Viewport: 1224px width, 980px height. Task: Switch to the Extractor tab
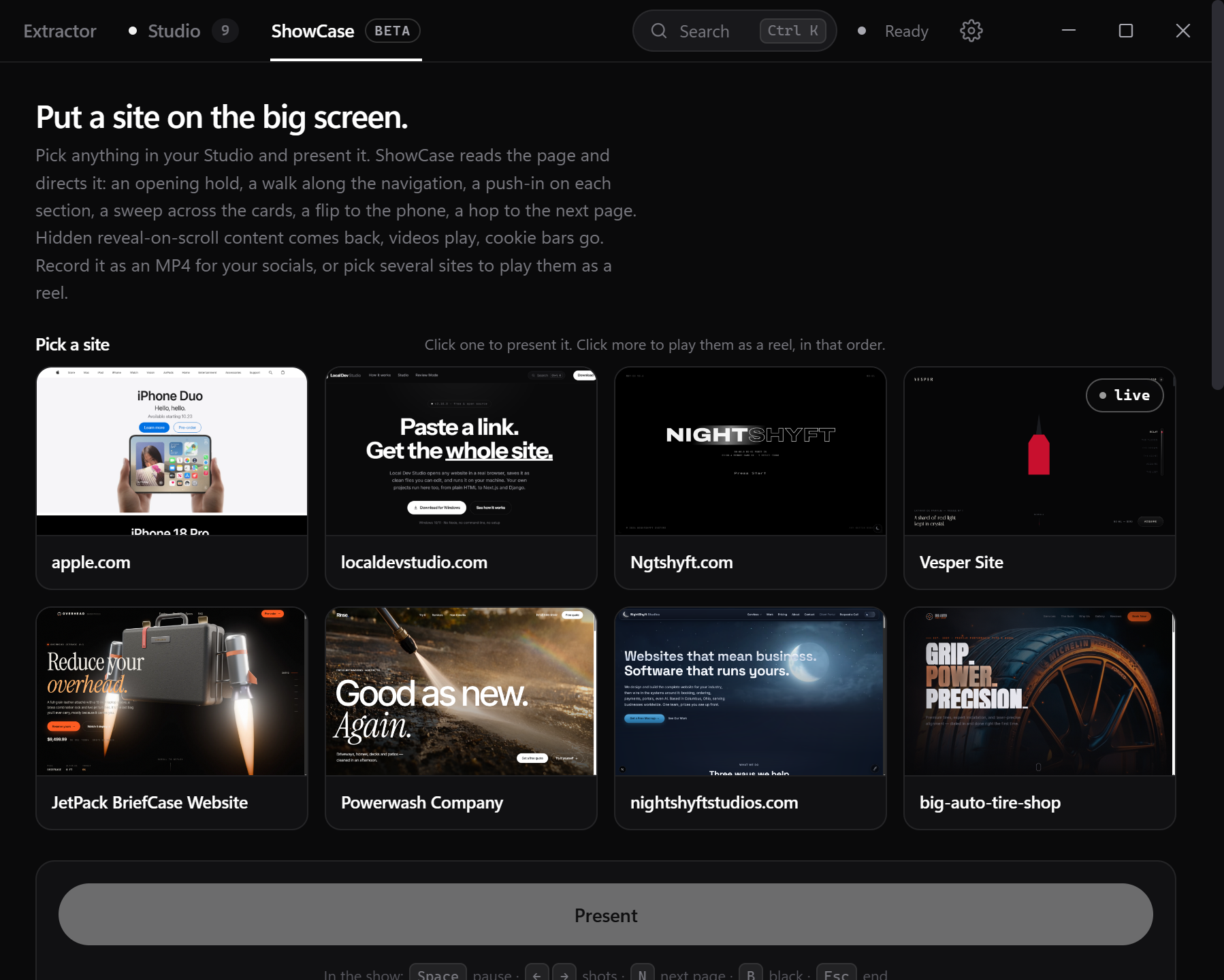point(60,31)
